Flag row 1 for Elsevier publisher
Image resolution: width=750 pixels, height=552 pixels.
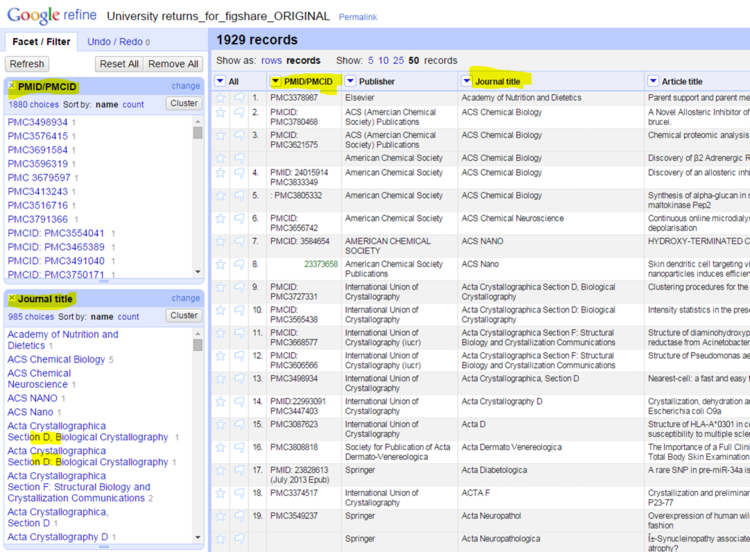239,98
